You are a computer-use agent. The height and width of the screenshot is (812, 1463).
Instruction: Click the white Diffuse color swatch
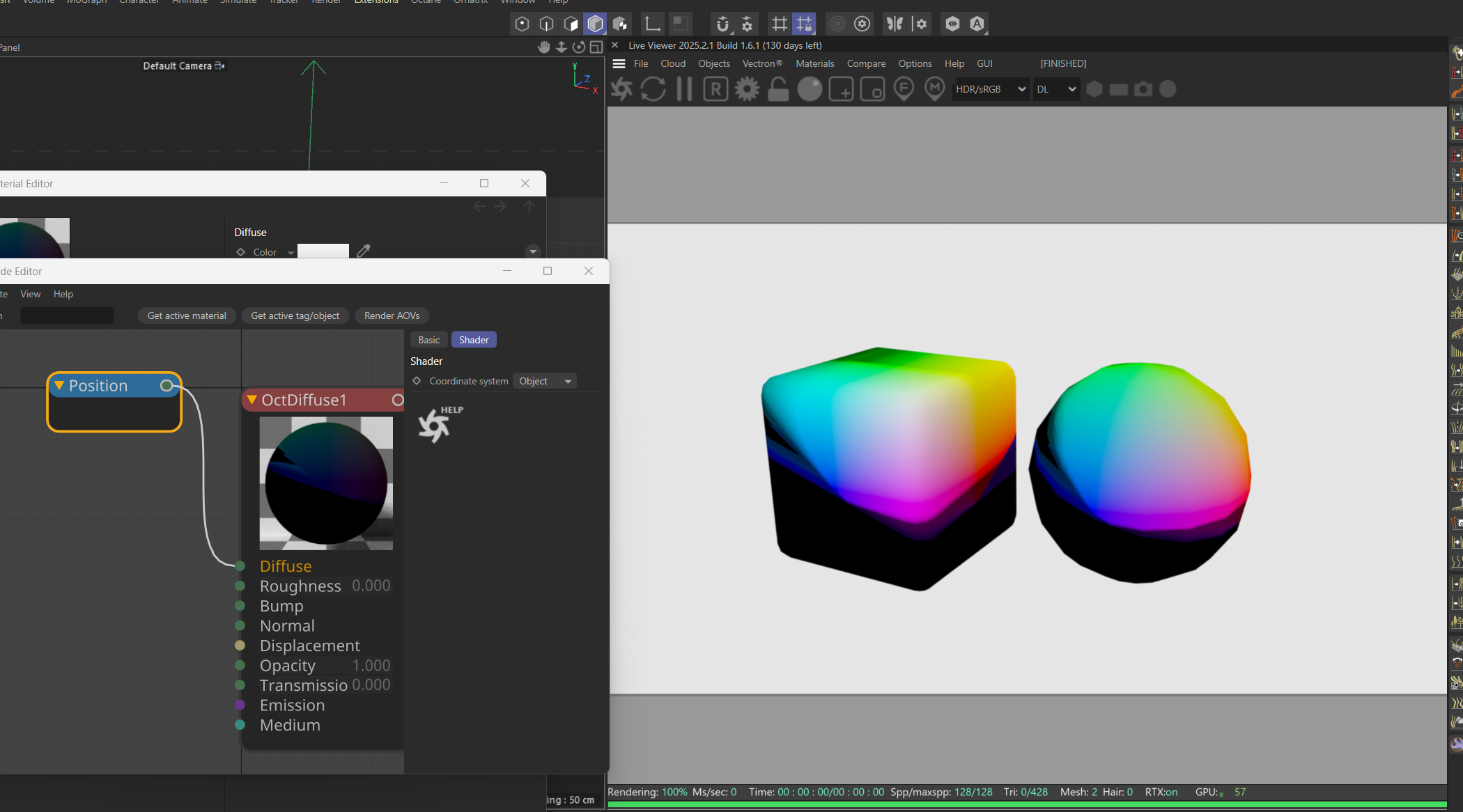[323, 251]
